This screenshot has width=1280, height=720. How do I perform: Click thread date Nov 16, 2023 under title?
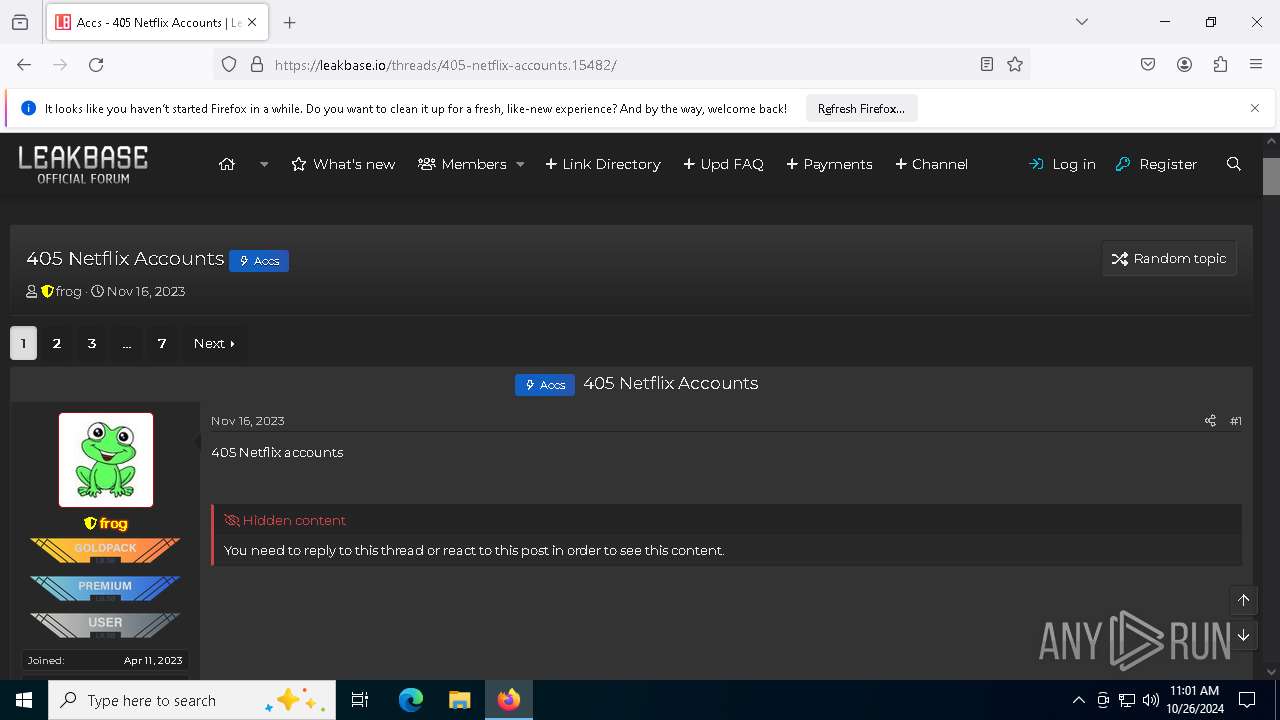pos(146,292)
